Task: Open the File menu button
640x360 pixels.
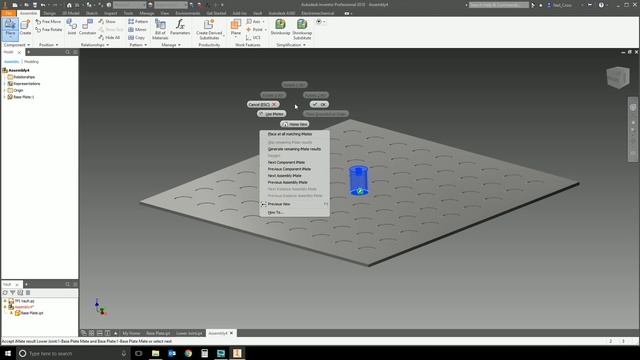Action: pyautogui.click(x=8, y=13)
